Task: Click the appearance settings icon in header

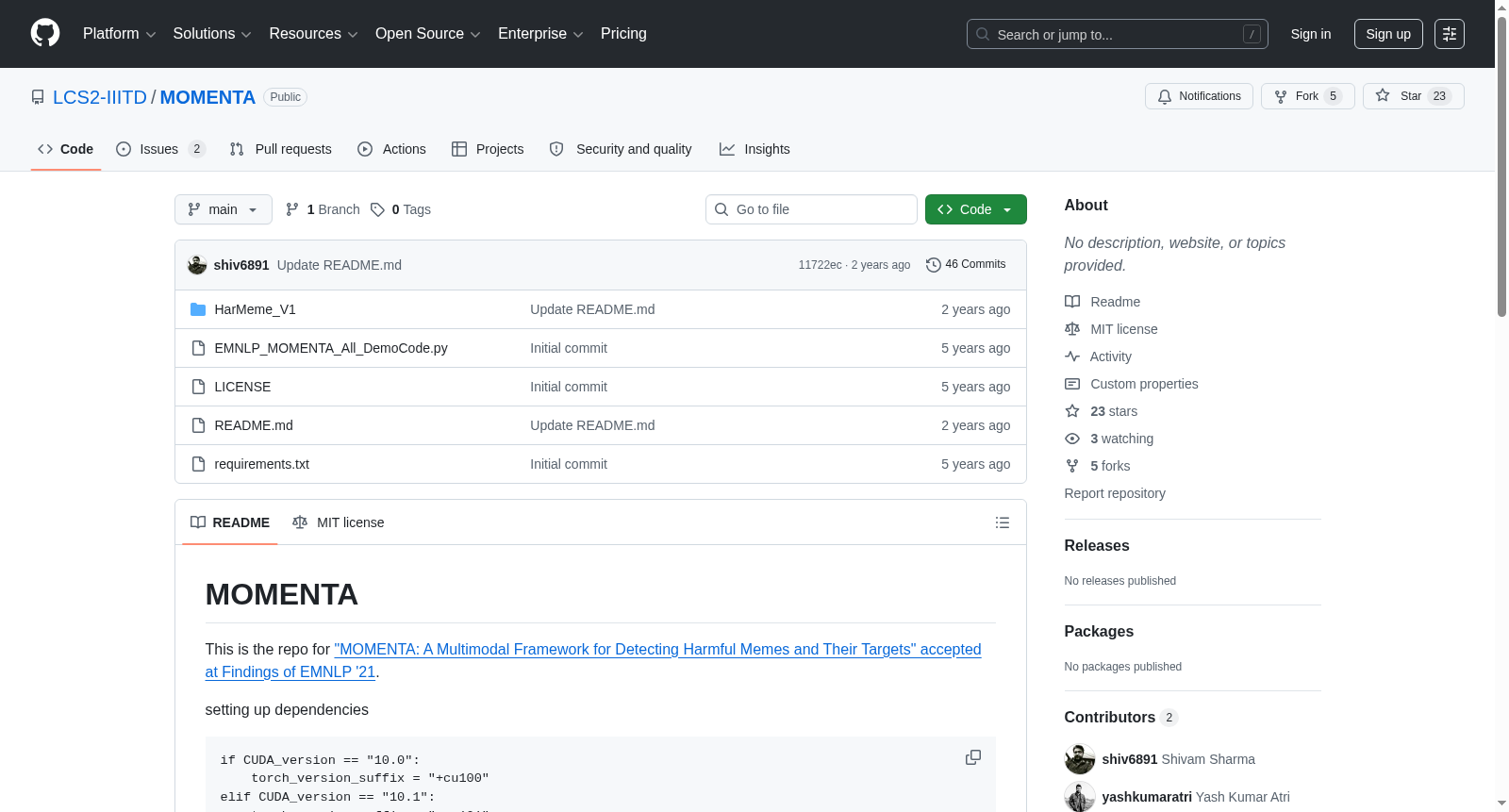Action: (1450, 34)
